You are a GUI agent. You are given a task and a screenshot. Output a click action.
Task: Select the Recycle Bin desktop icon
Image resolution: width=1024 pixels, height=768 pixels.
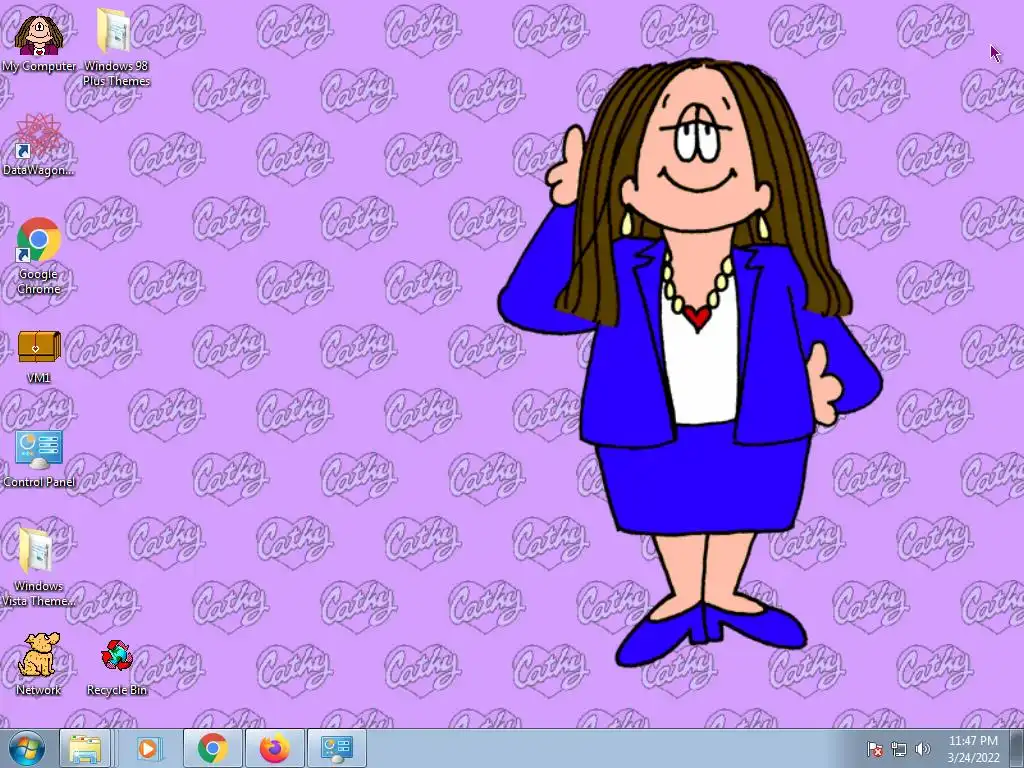pos(116,667)
